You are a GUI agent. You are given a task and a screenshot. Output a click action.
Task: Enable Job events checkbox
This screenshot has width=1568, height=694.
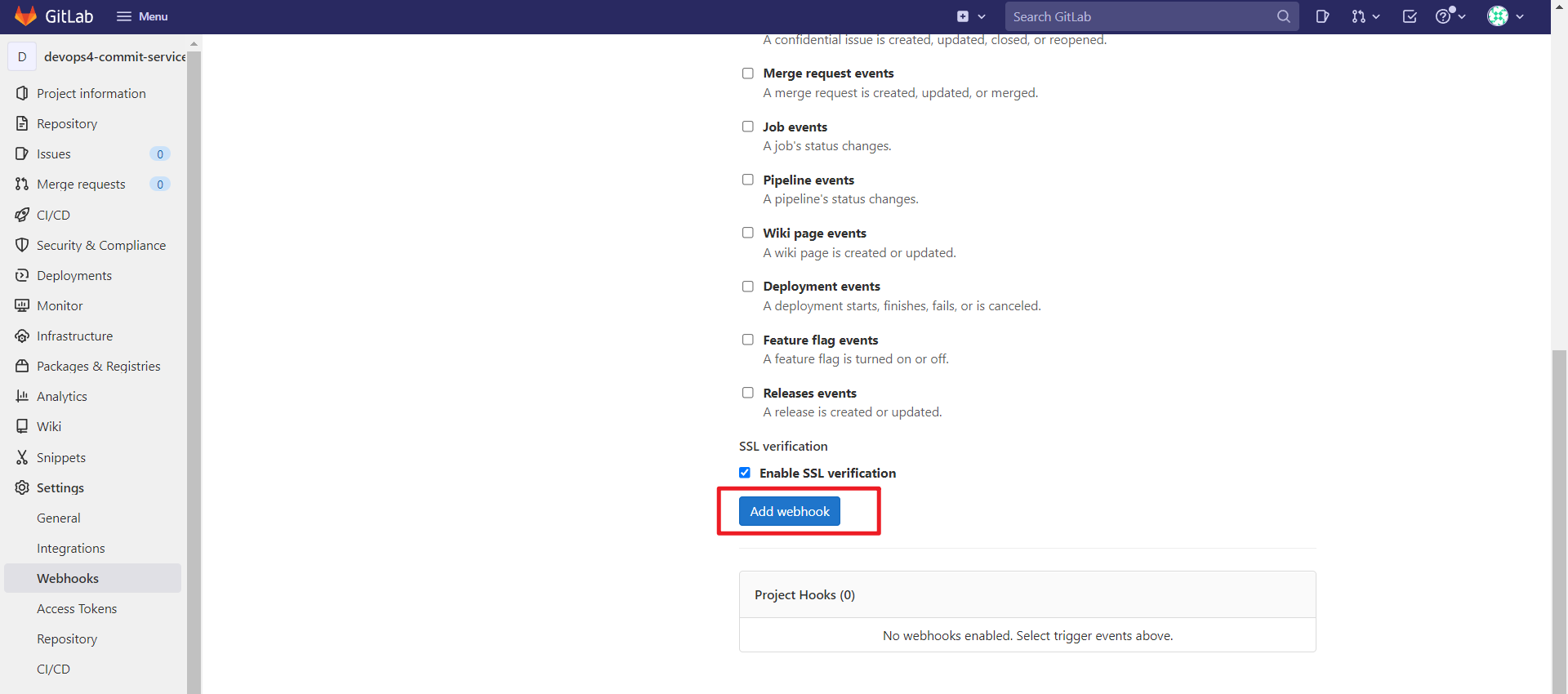click(747, 127)
